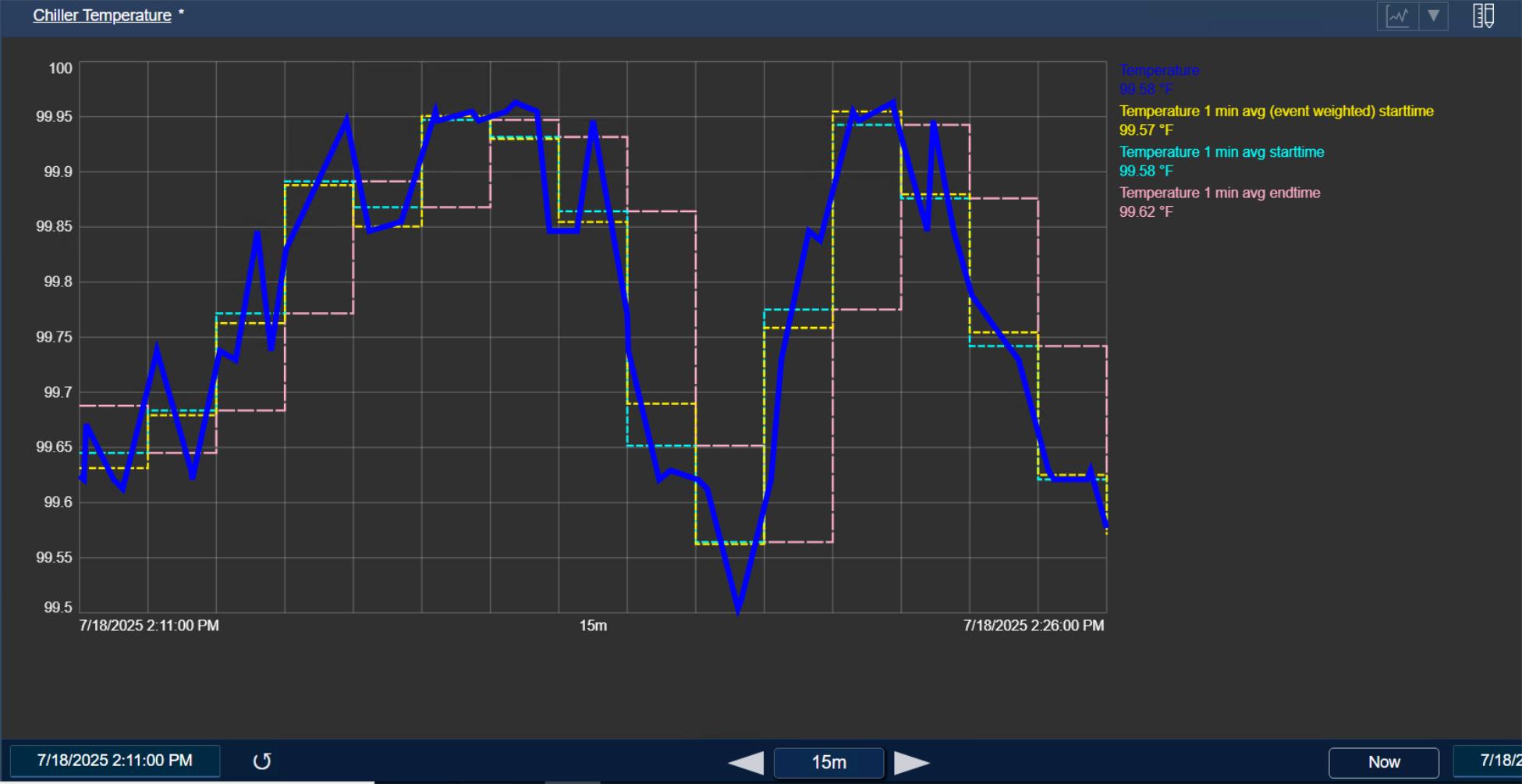Click the 99.58 °F cyan trace value
1522x784 pixels.
[1146, 171]
